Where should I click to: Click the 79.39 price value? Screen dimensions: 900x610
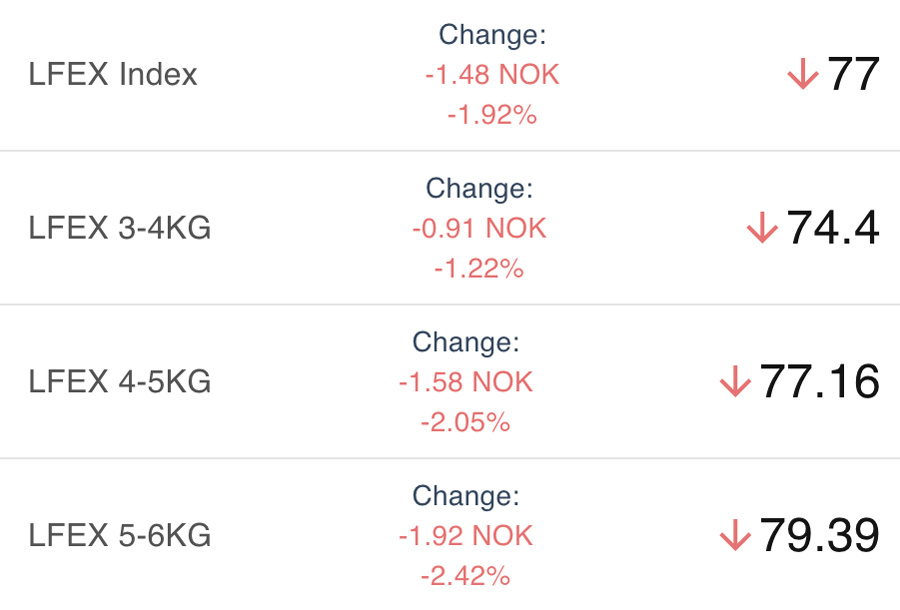click(x=819, y=536)
